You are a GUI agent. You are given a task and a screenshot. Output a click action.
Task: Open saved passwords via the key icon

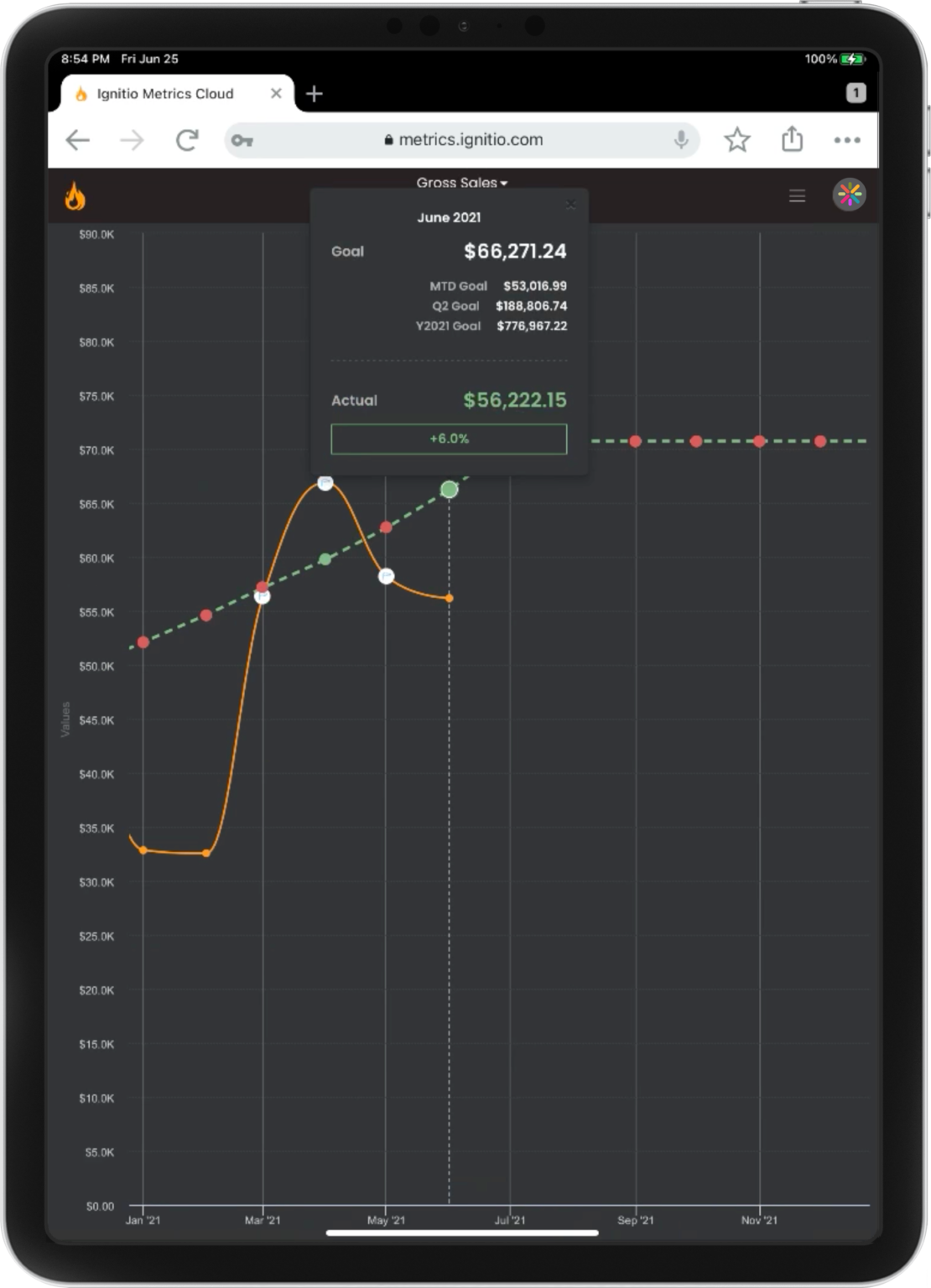click(x=243, y=139)
